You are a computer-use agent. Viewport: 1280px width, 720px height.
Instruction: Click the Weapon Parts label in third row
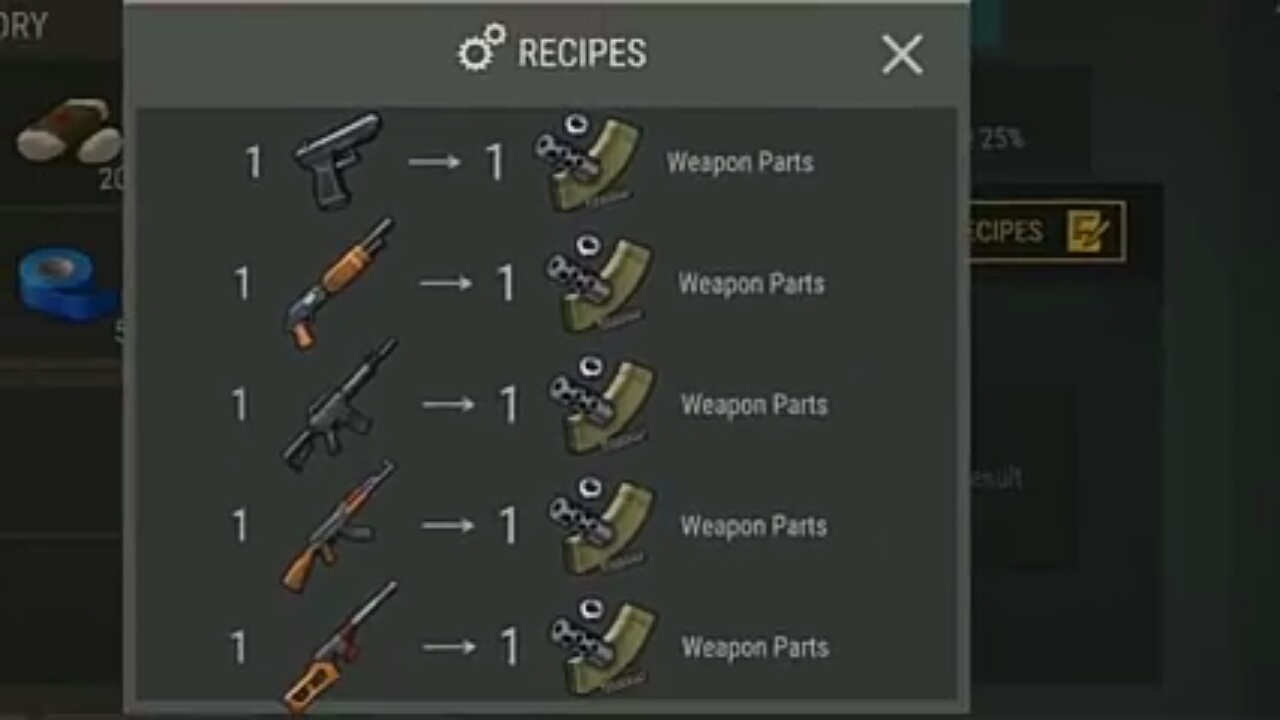754,405
